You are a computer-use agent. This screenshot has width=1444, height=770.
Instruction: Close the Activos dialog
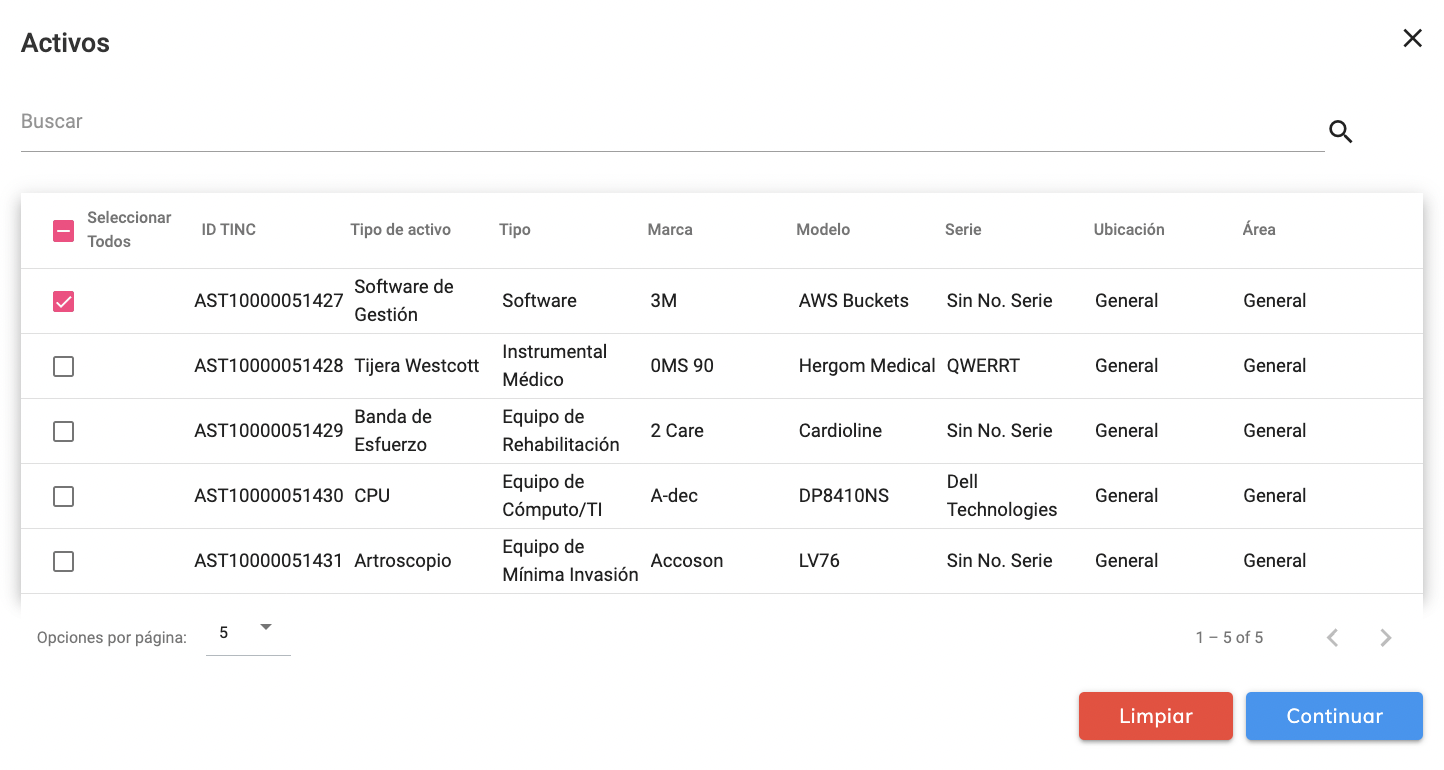click(1412, 38)
